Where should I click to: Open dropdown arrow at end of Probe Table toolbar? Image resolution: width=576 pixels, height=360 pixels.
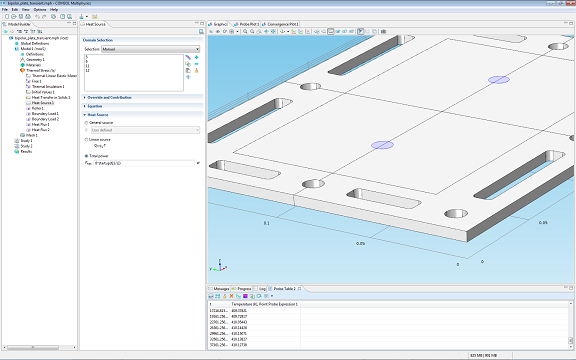pyautogui.click(x=272, y=296)
